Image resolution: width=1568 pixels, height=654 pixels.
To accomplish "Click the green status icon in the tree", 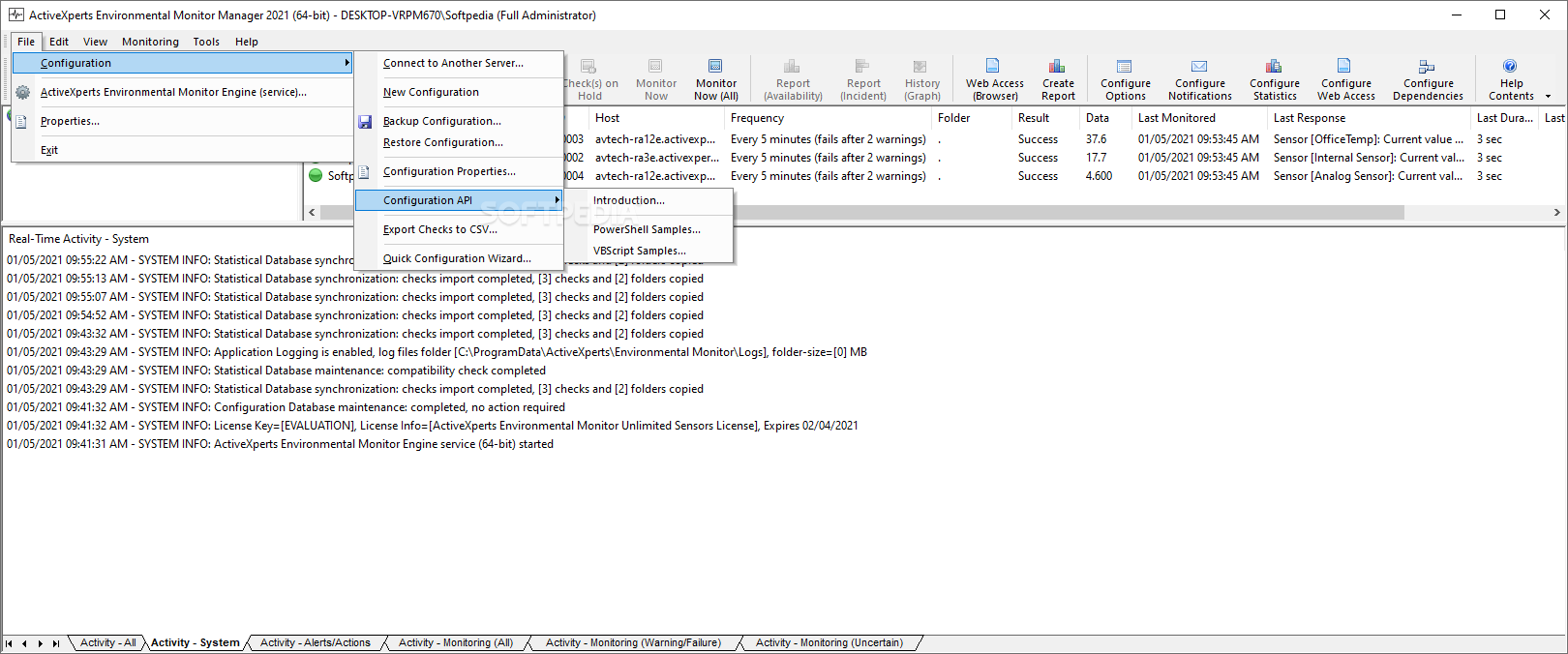I will click(316, 175).
